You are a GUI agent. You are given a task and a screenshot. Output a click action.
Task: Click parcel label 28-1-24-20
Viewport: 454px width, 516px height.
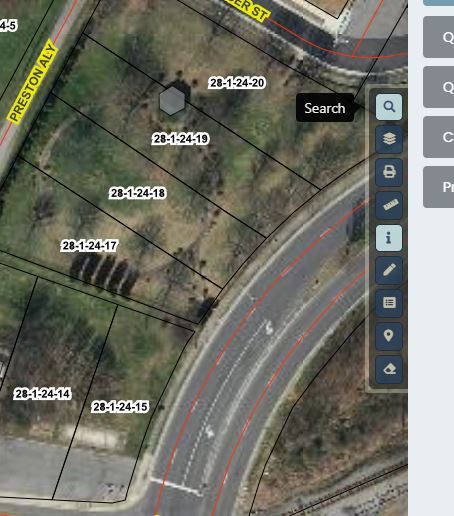(237, 83)
